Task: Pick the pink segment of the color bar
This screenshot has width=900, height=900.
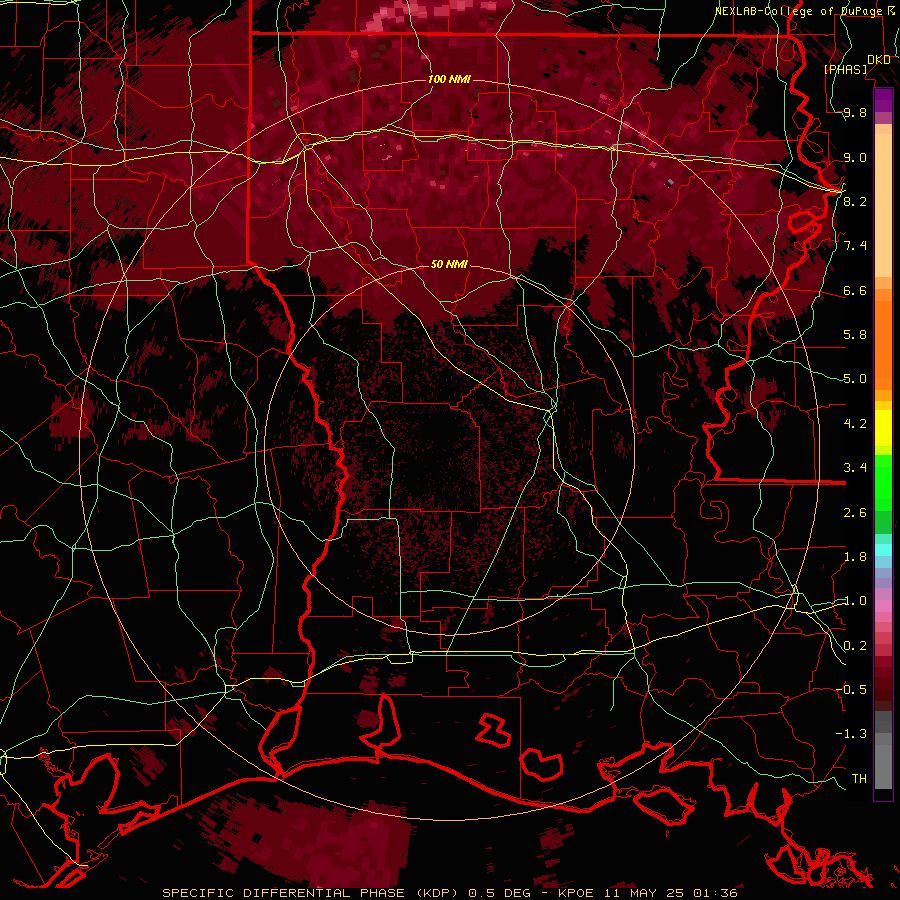Action: pos(883,606)
